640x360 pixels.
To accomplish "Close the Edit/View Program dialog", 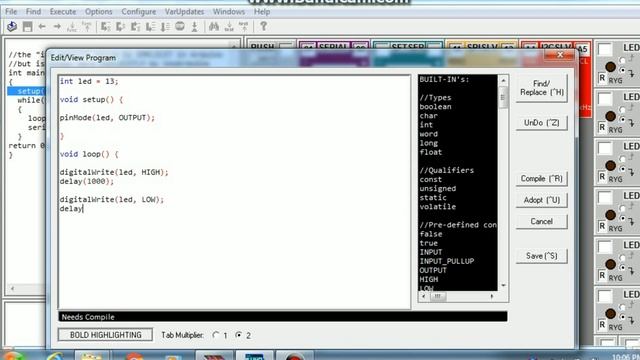I will point(560,54).
